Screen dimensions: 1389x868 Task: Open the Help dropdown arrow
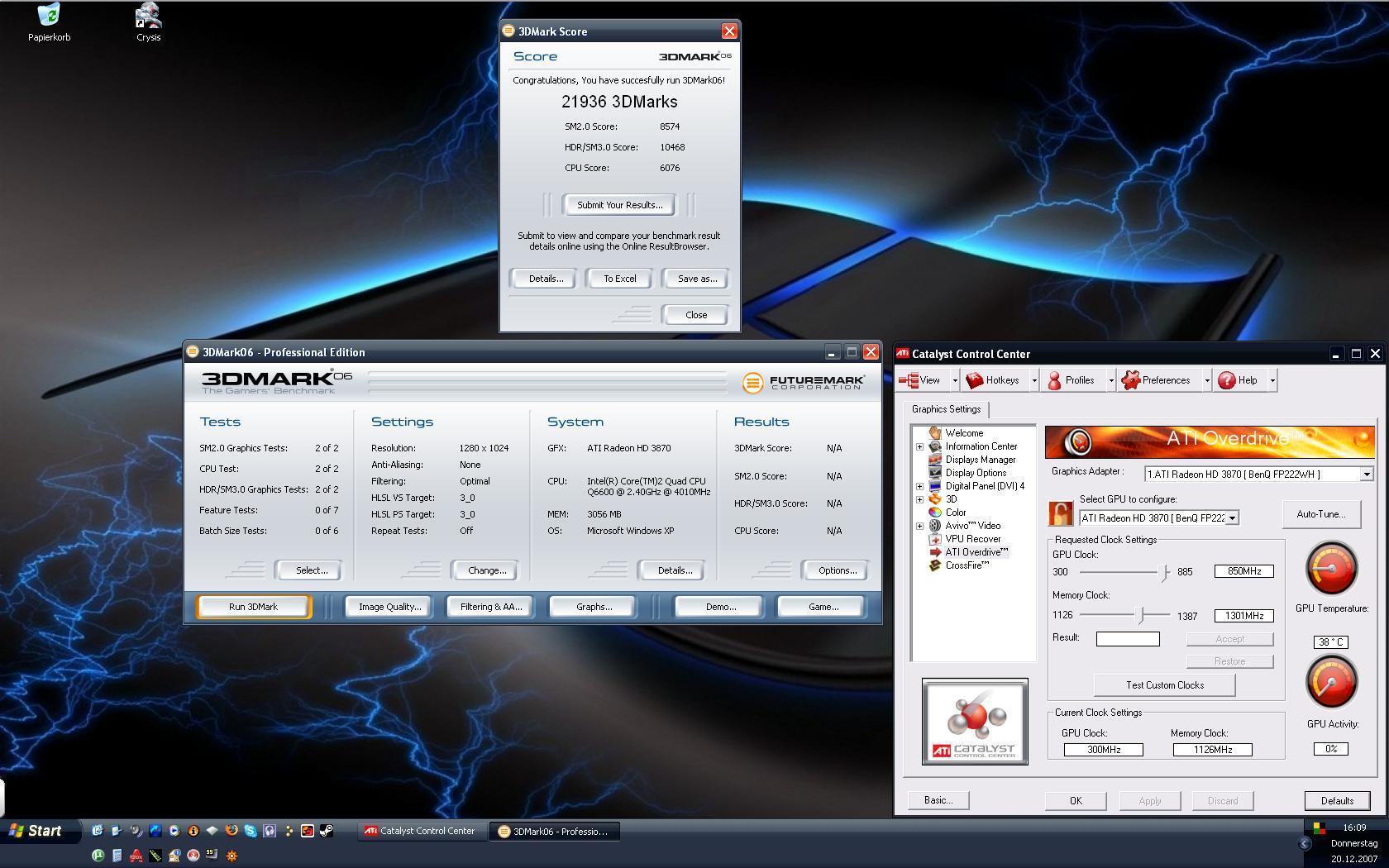click(1272, 380)
